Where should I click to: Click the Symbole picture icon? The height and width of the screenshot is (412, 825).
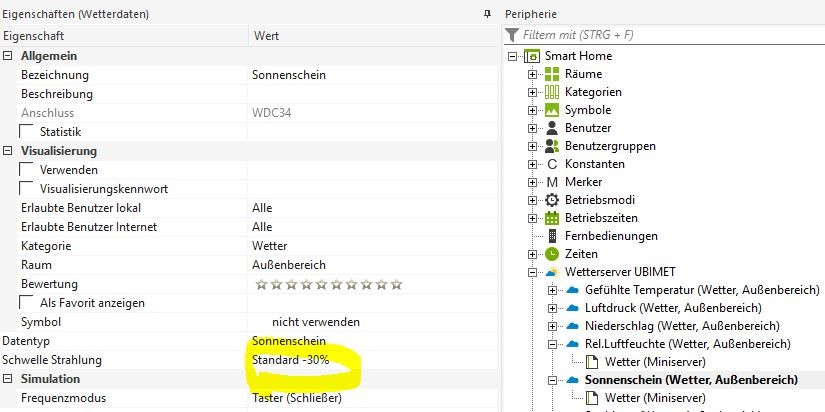(552, 110)
